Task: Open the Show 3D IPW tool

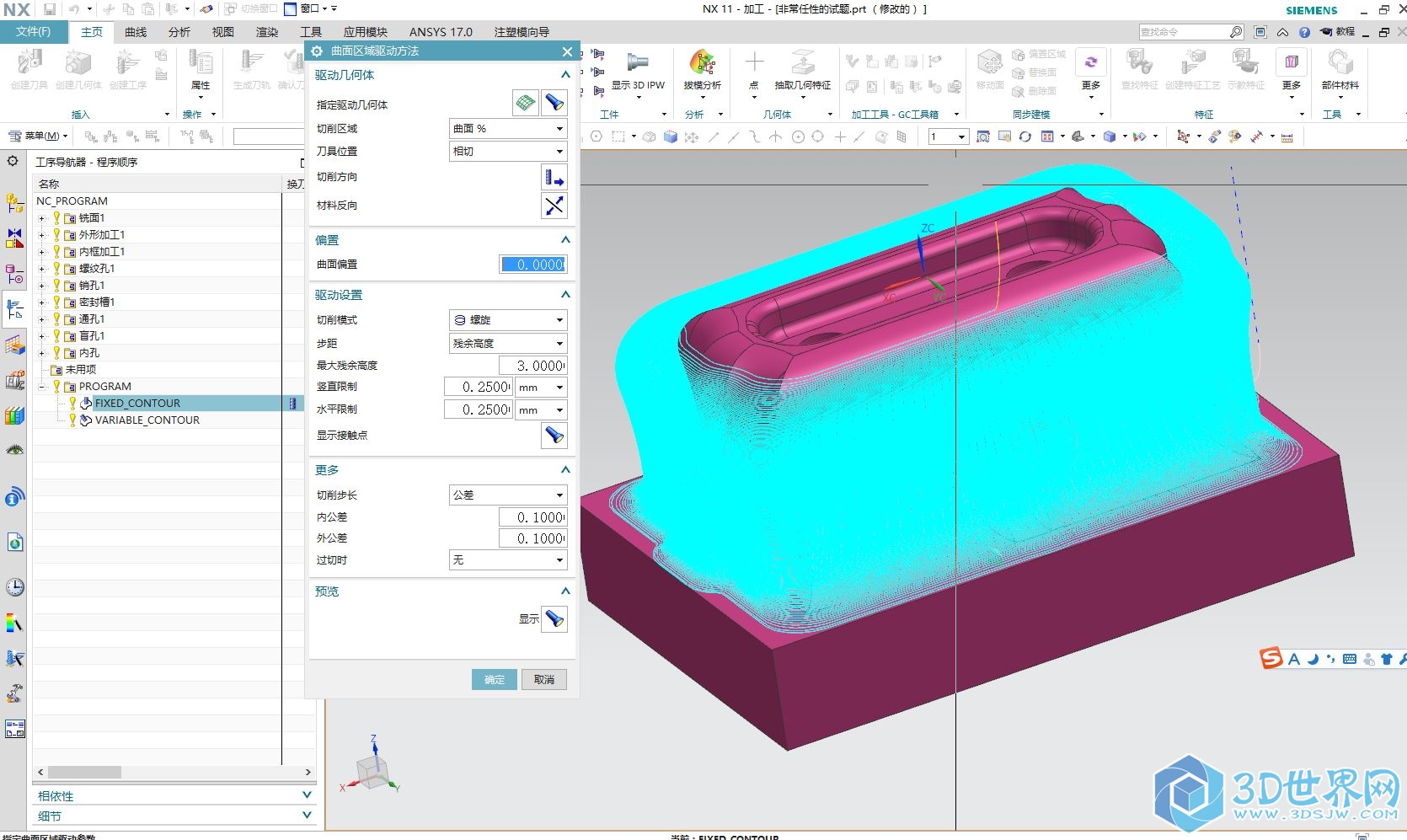Action: (638, 71)
